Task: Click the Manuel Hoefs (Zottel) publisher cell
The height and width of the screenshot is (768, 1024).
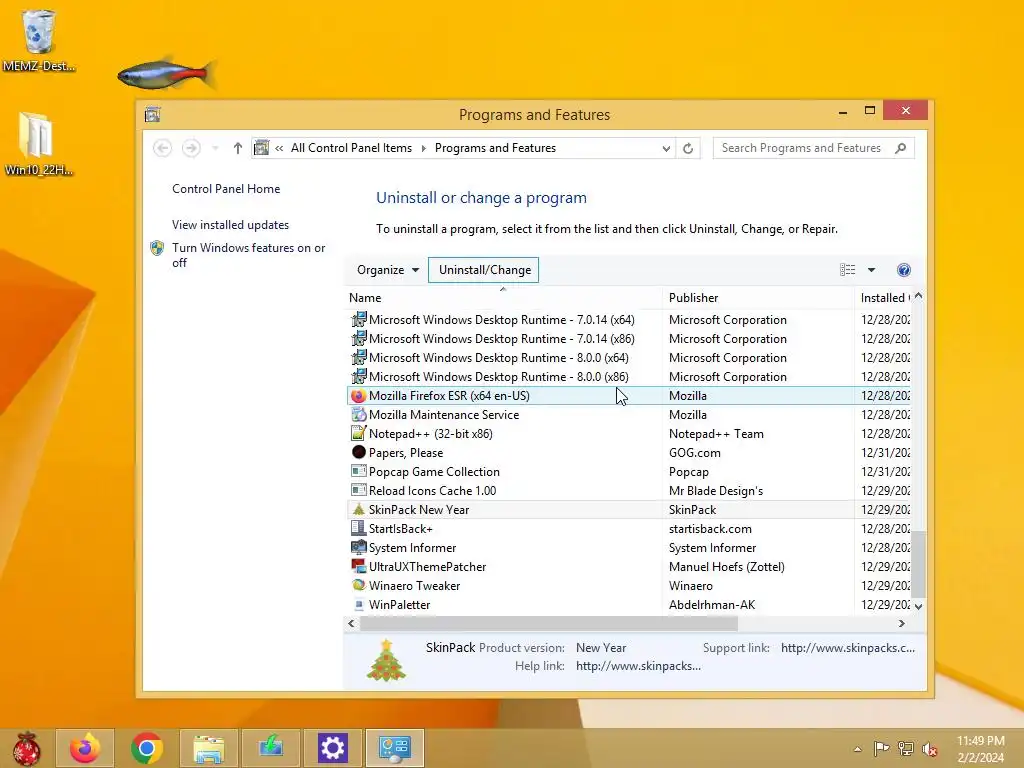Action: (x=726, y=566)
